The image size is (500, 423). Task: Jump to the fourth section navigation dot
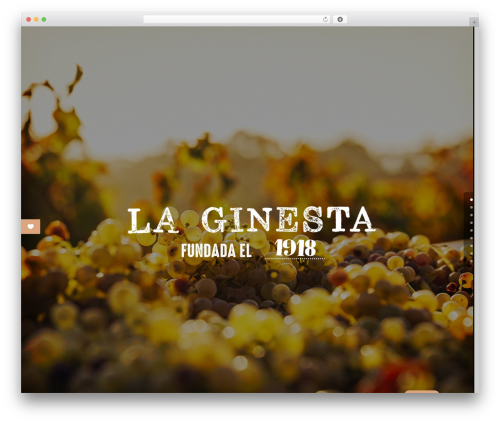tap(471, 223)
